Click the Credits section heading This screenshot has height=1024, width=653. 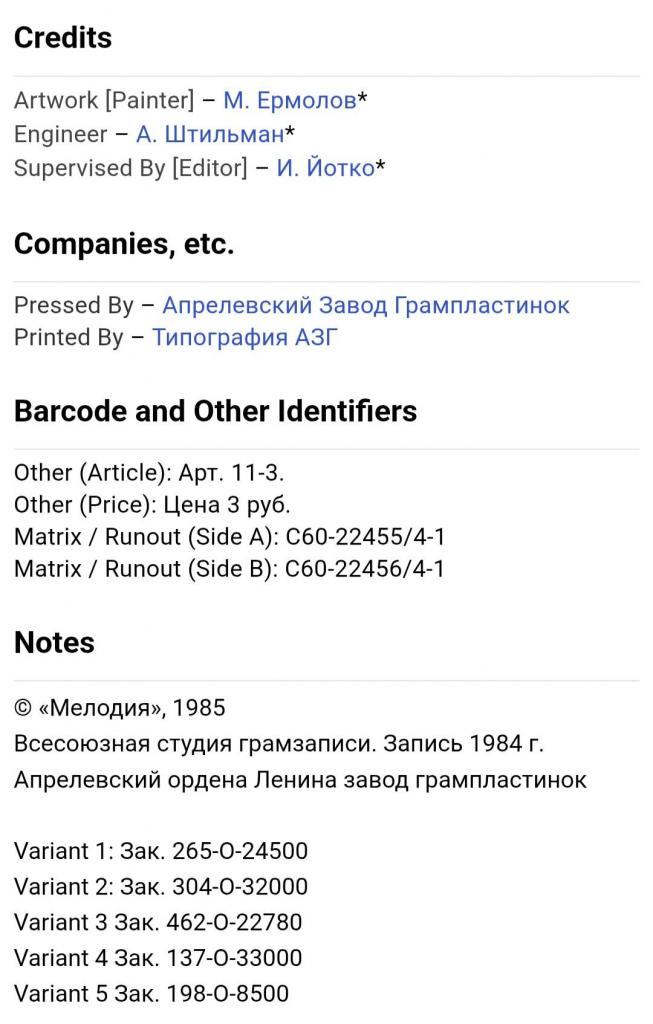pyautogui.click(x=63, y=38)
